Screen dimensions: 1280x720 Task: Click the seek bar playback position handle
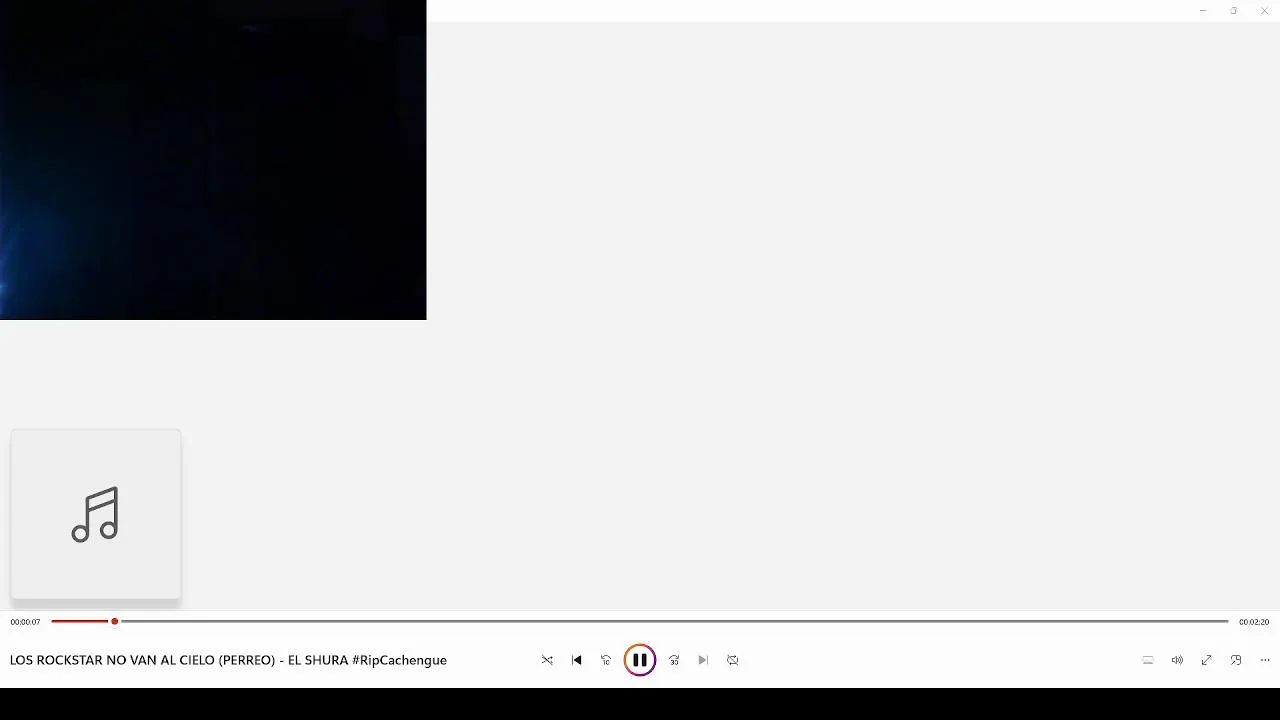[x=115, y=621]
